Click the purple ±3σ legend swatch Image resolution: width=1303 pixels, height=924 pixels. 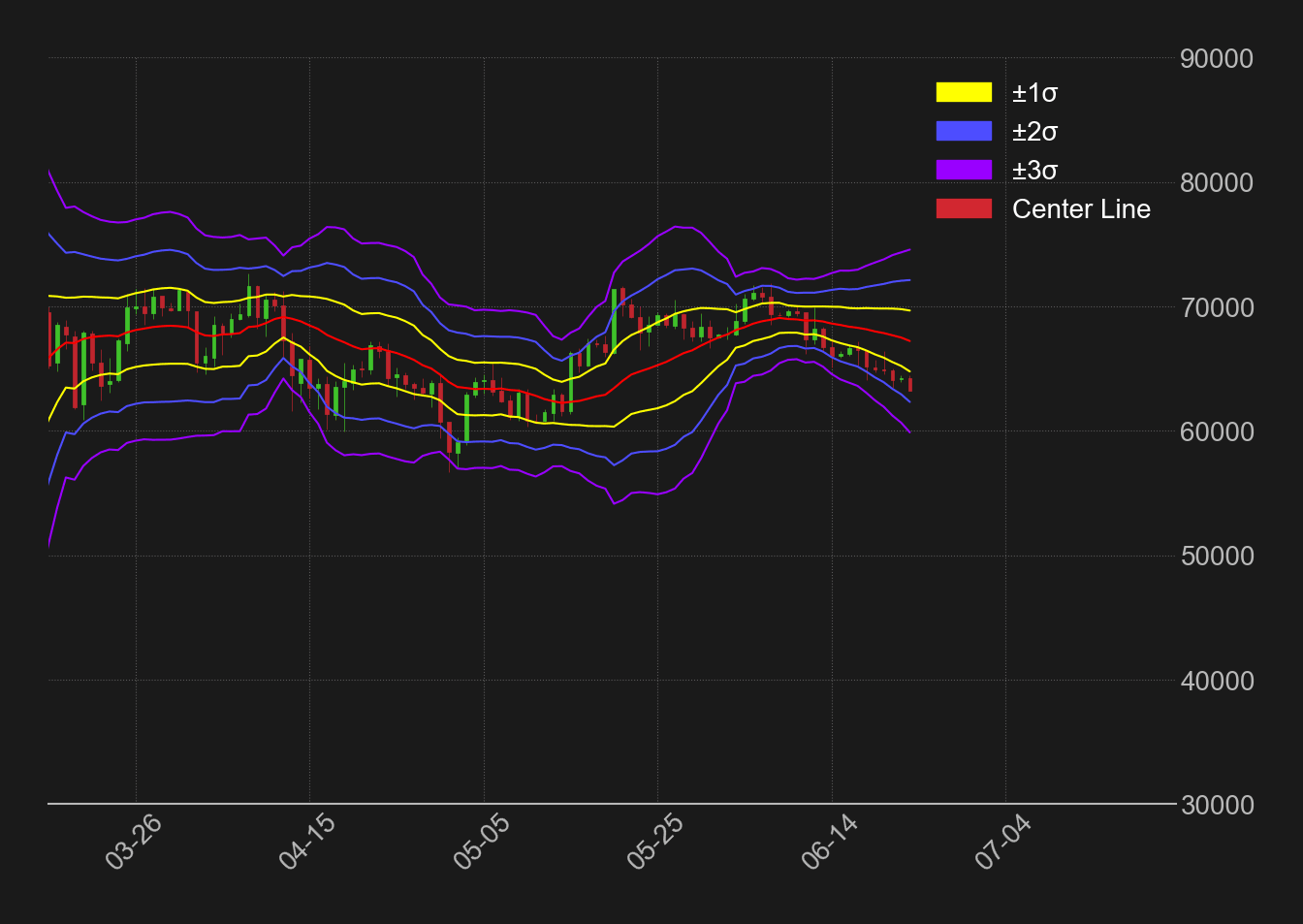964,171
